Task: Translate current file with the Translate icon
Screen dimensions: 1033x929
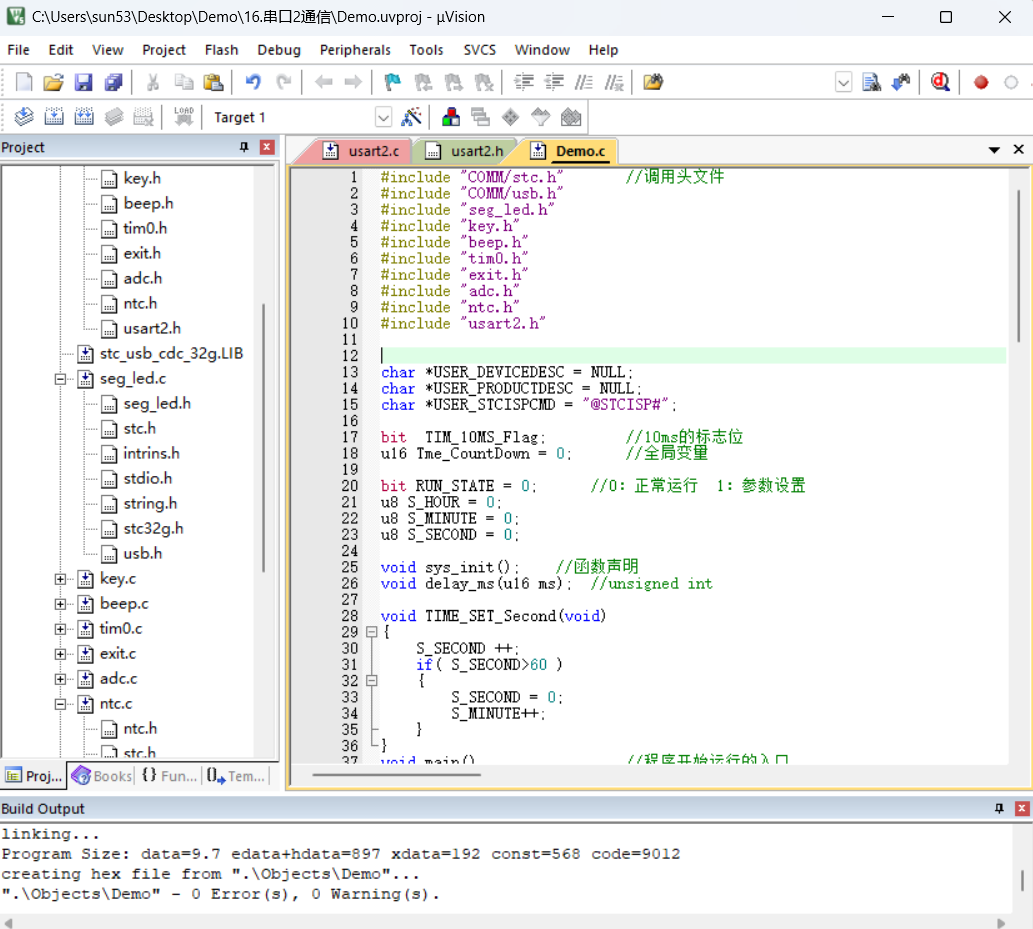Action: tap(24, 117)
